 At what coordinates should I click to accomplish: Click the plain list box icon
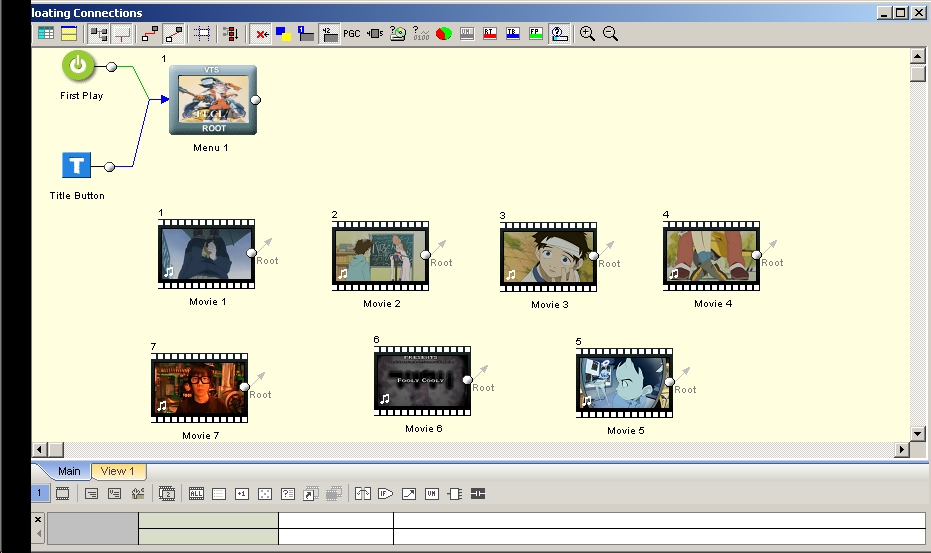click(x=219, y=494)
